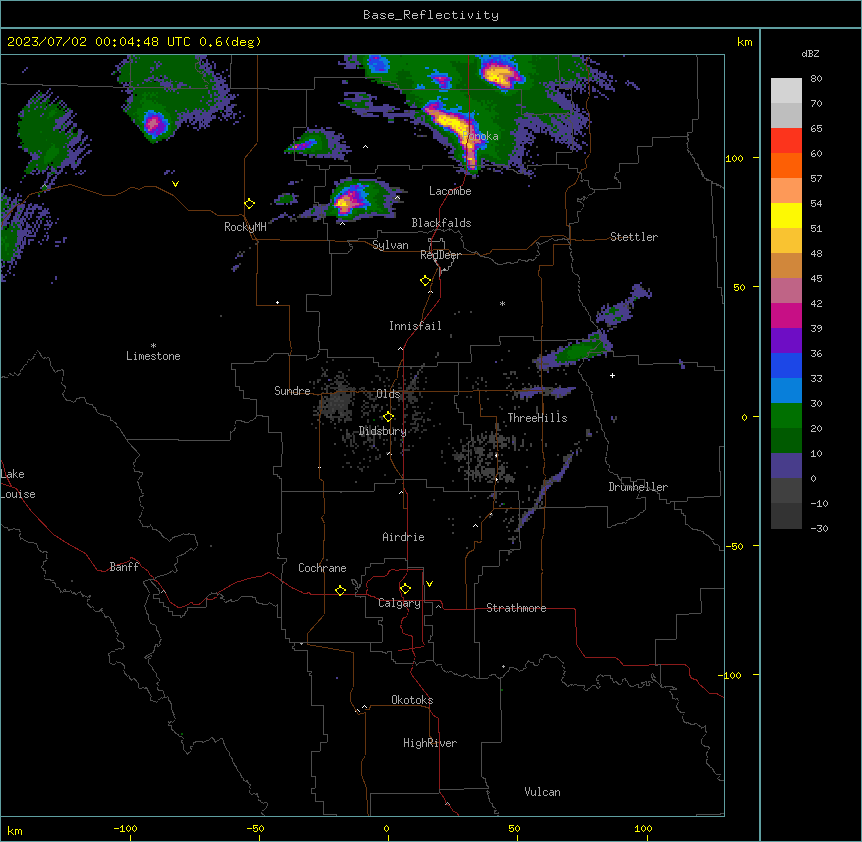The height and width of the screenshot is (842, 862).
Task: Click the Base_Reflectivity title
Action: point(431,15)
